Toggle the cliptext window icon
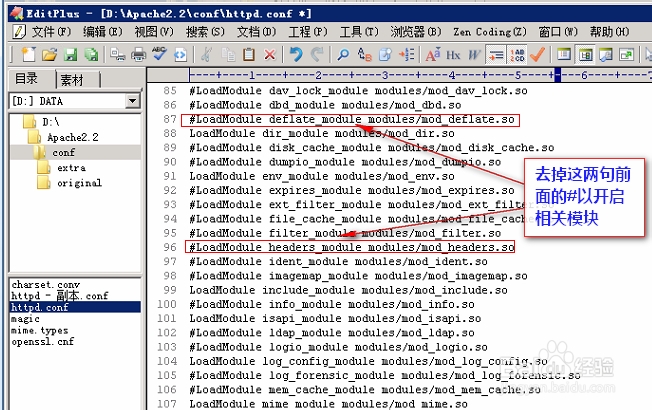 point(564,54)
